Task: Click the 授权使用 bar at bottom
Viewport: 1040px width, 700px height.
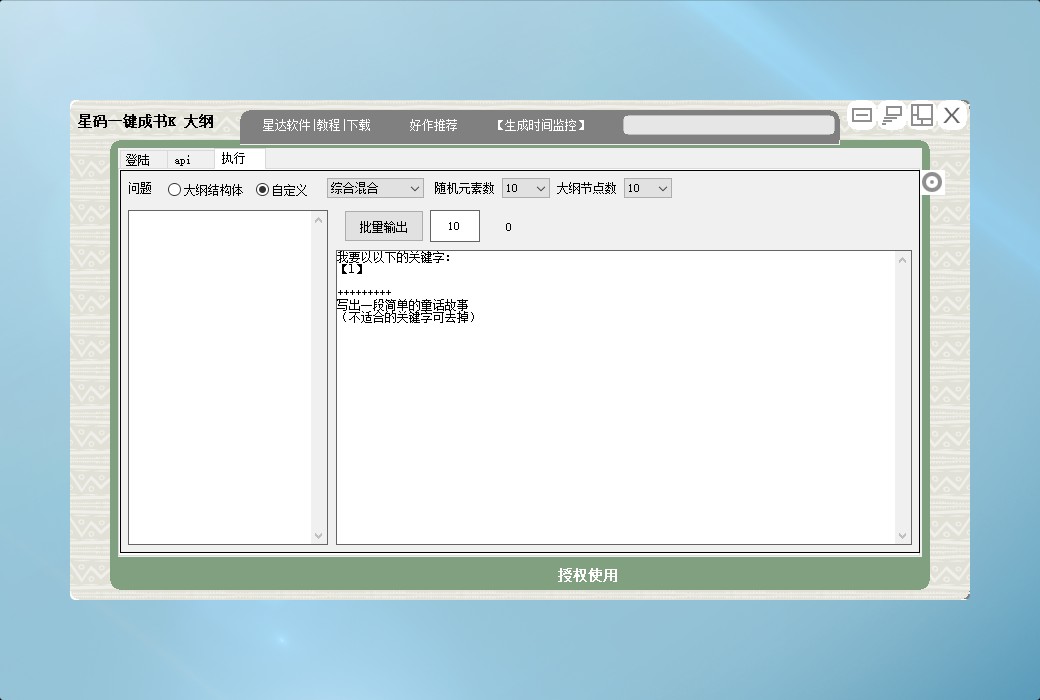Action: (588, 575)
